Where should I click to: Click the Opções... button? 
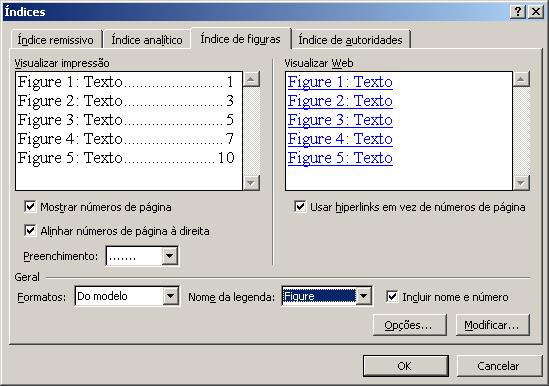(410, 325)
